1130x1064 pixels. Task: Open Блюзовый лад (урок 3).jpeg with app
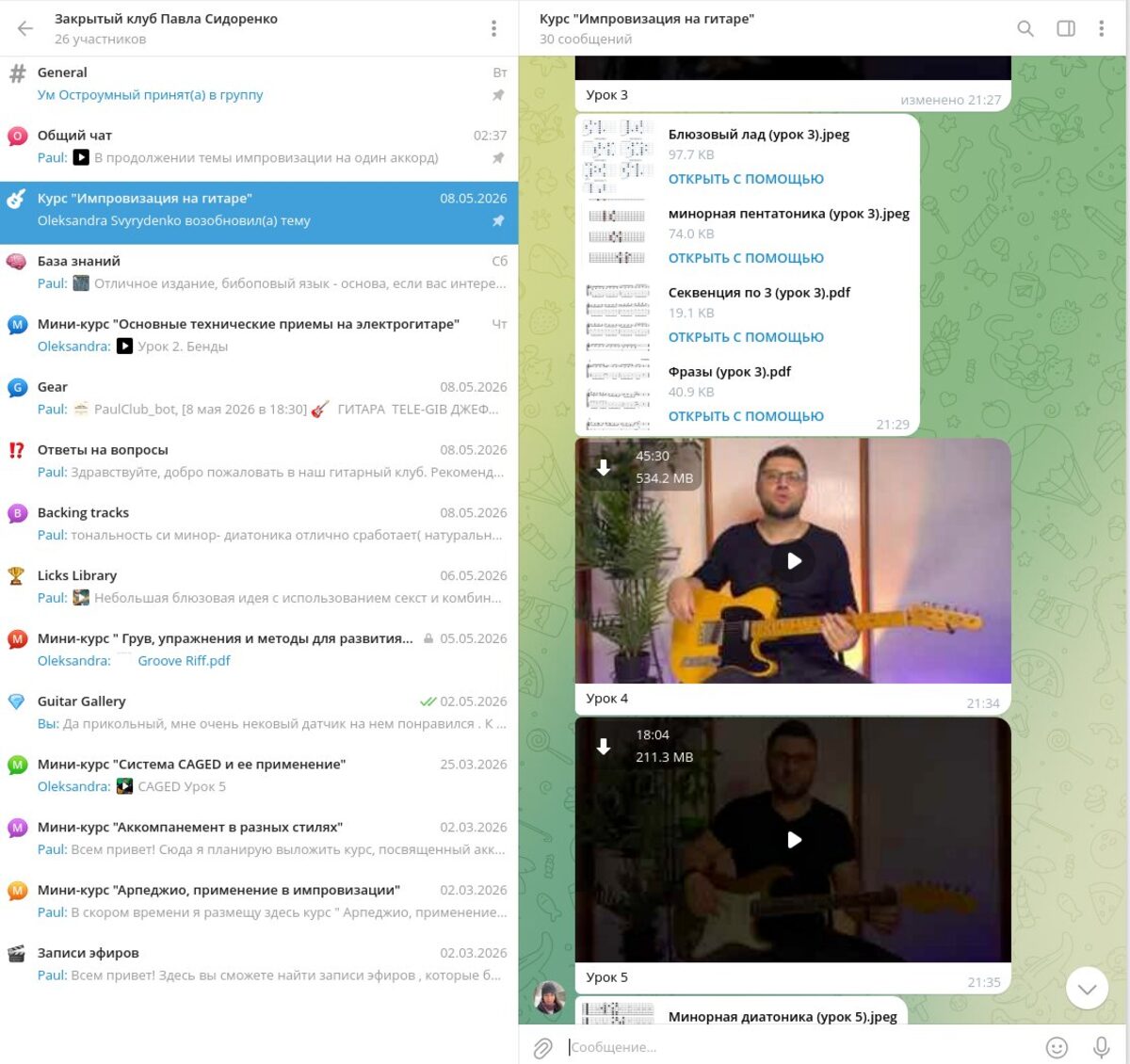[746, 179]
